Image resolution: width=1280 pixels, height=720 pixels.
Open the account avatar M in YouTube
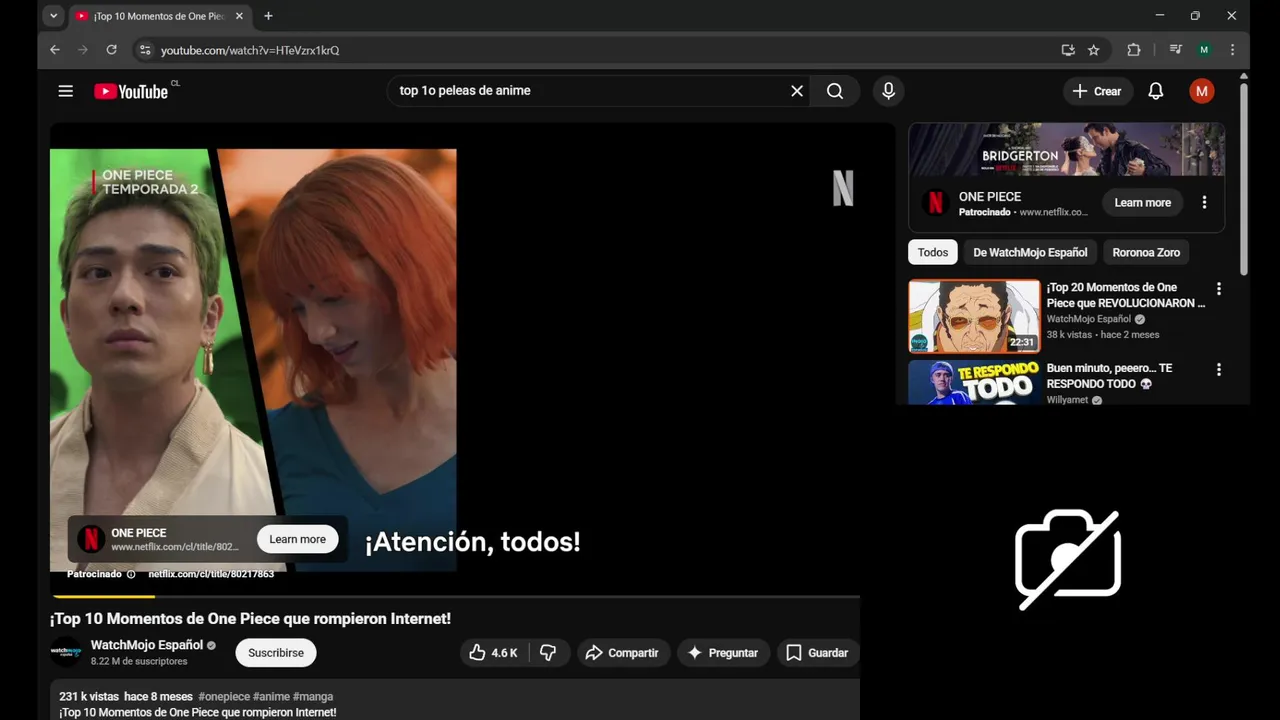coord(1201,91)
